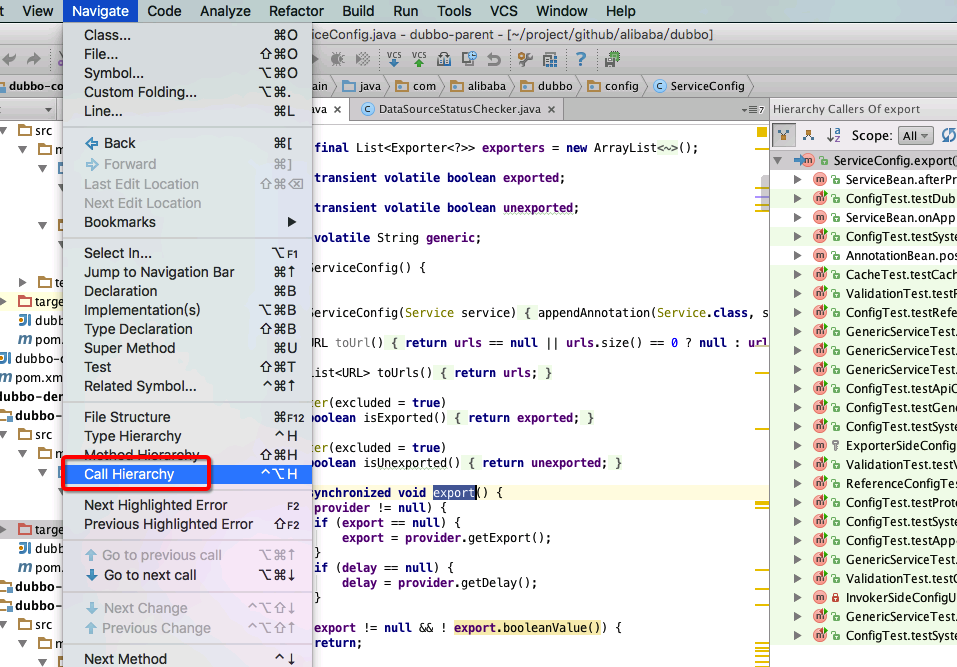Click Back in the Navigate menu

(187, 143)
